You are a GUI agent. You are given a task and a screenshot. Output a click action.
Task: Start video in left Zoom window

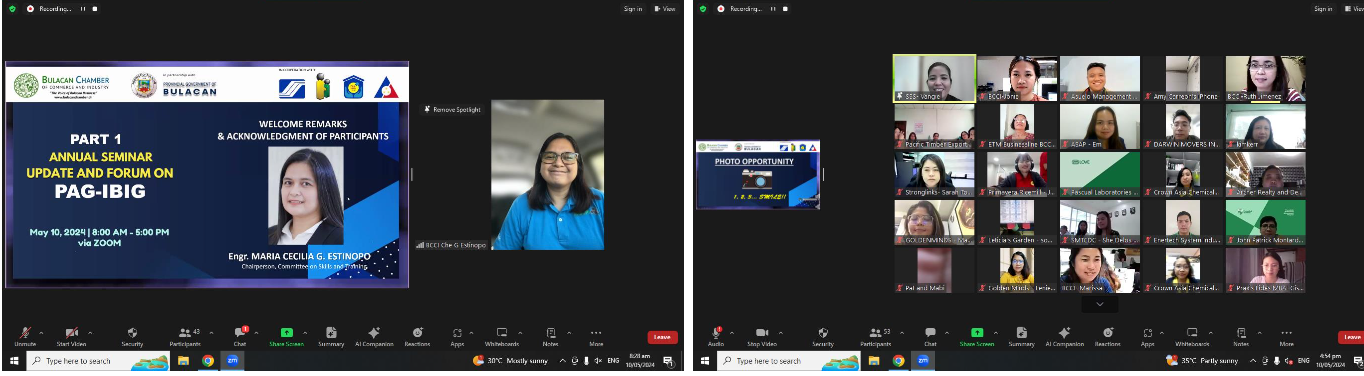(71, 336)
